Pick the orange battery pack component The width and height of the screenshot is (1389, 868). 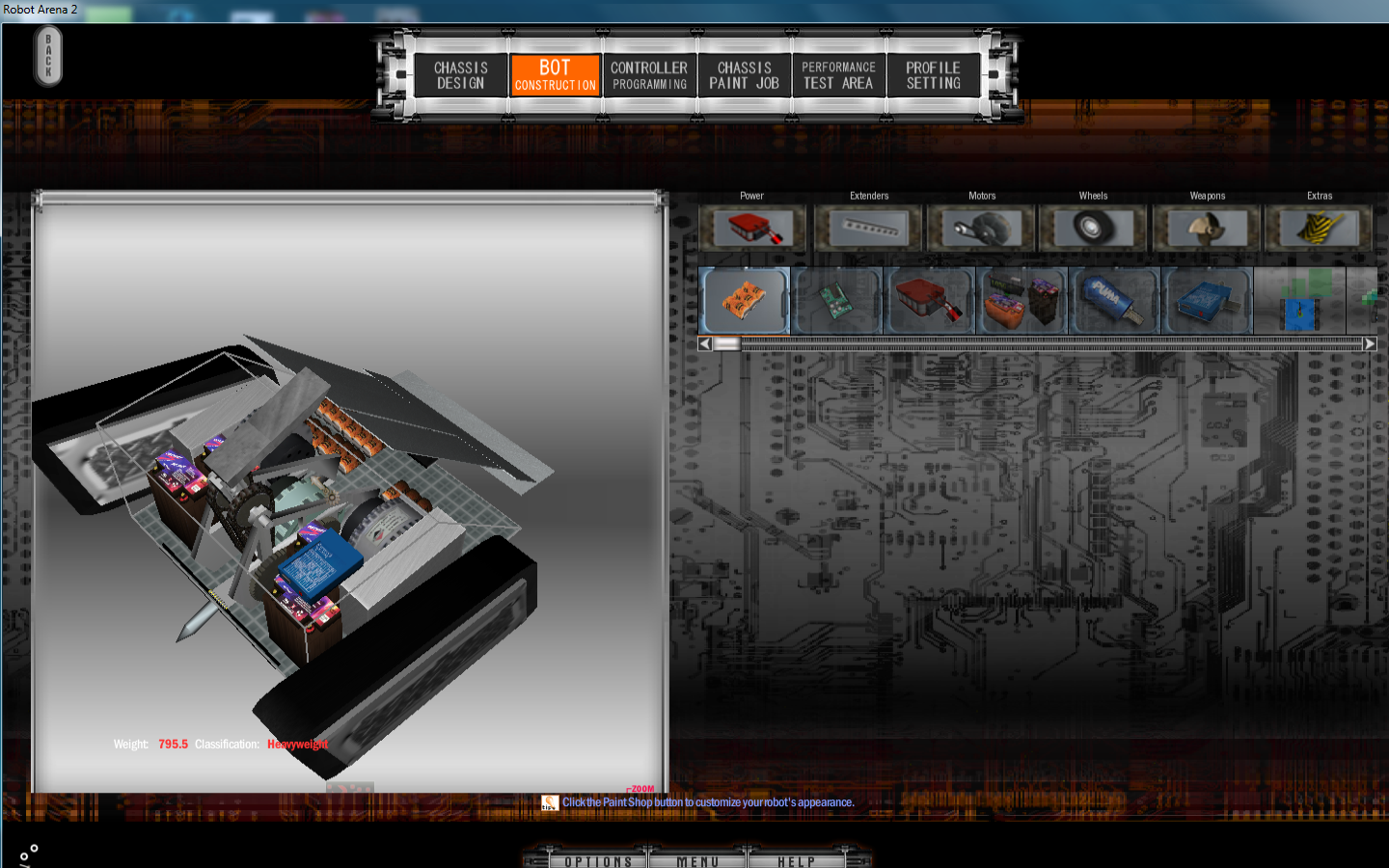(744, 301)
